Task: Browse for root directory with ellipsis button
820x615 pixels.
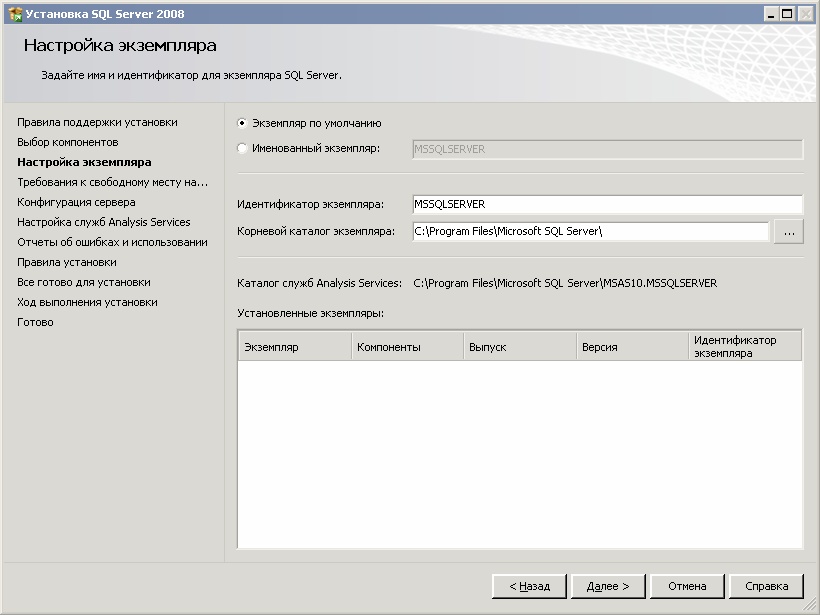Action: [789, 231]
